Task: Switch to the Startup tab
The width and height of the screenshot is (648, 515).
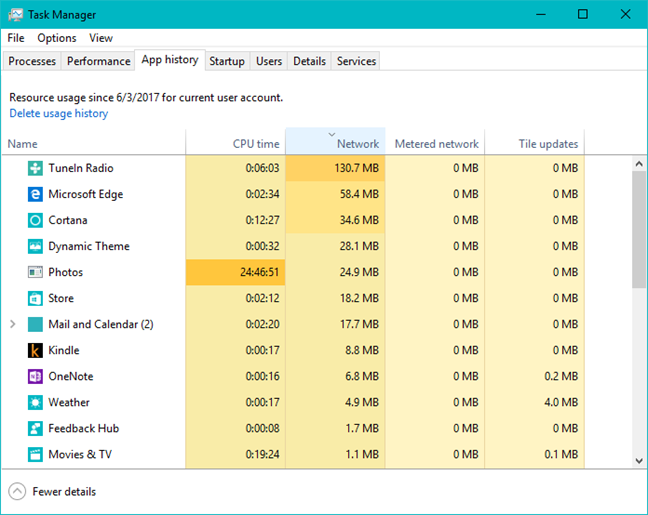Action: pos(227,61)
